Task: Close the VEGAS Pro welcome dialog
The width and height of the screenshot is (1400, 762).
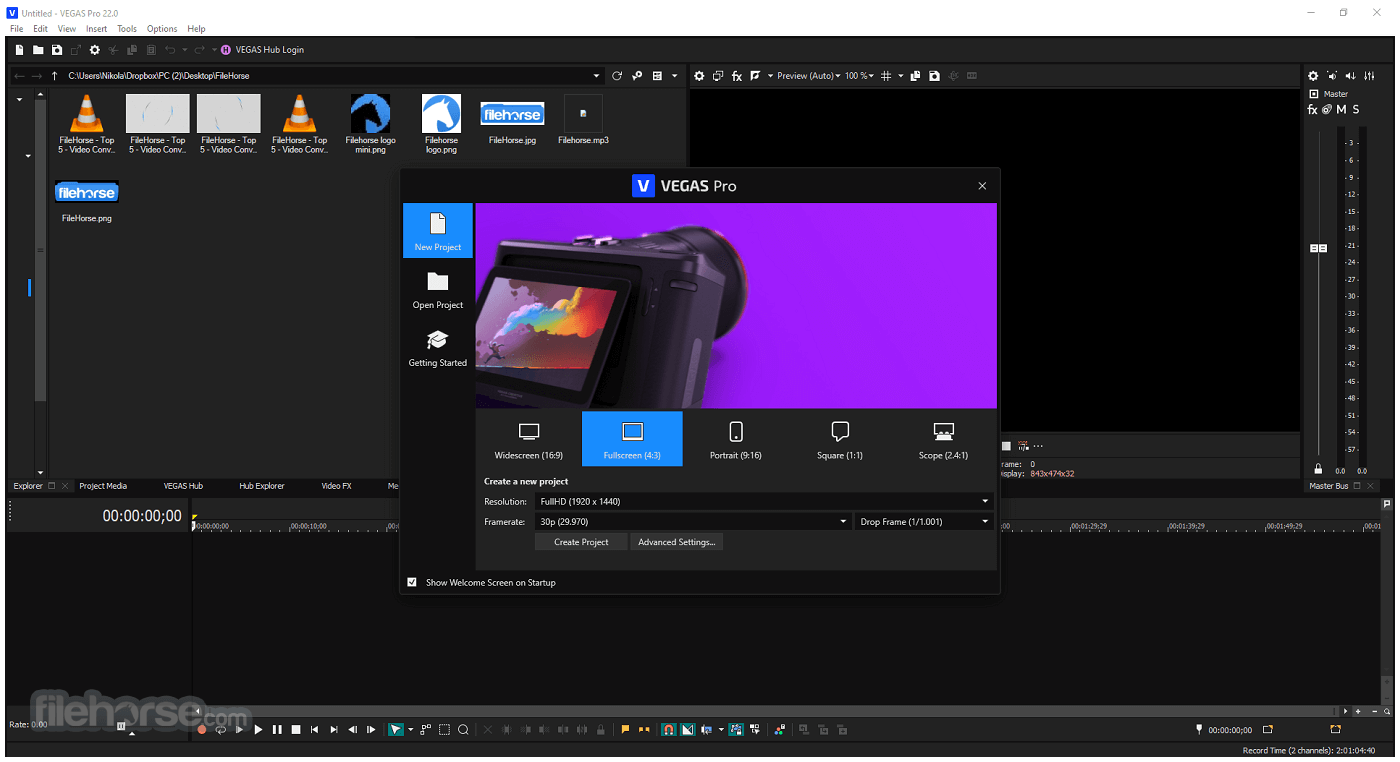Action: click(982, 186)
